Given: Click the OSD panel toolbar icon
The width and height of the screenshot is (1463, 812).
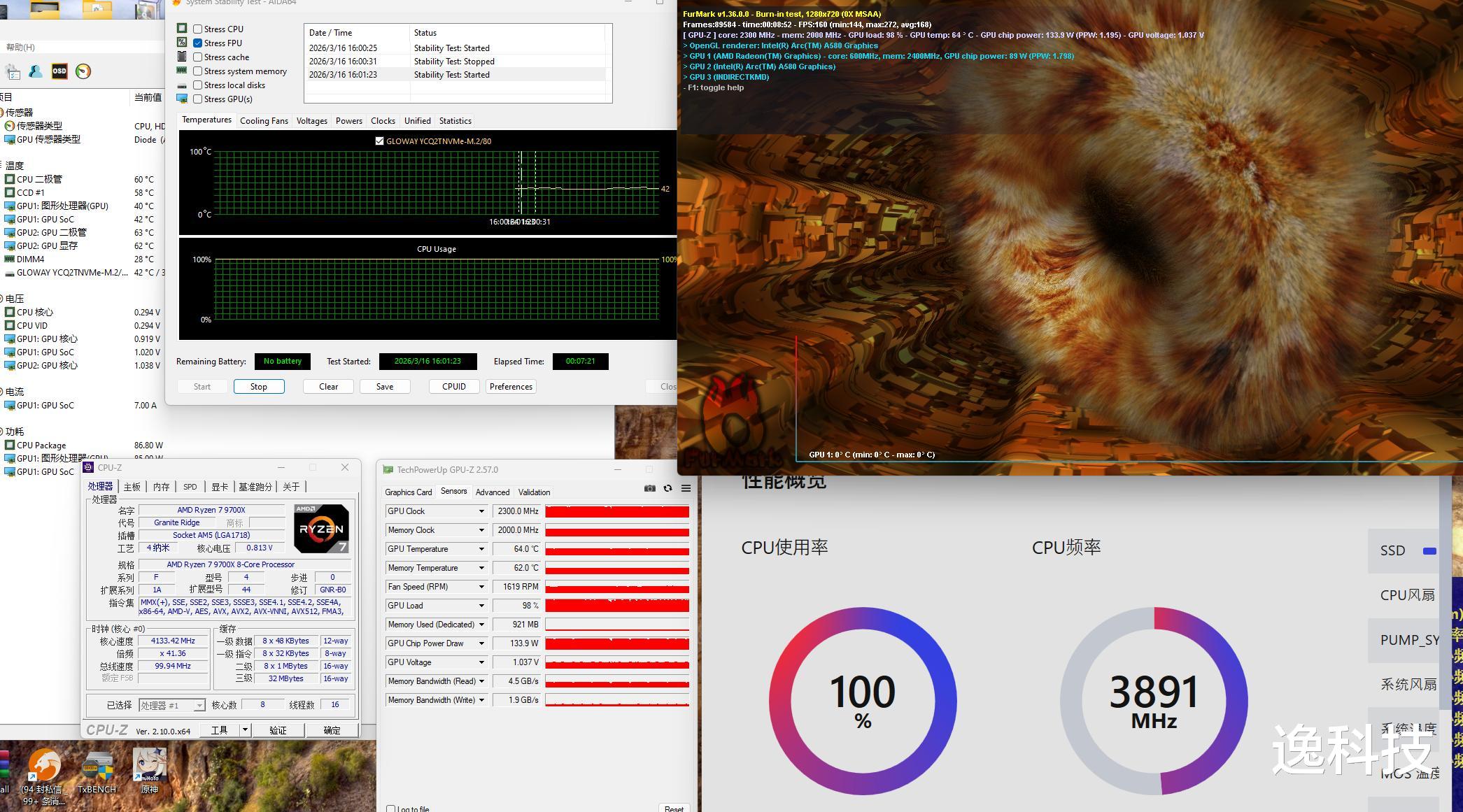Looking at the screenshot, I should (x=59, y=71).
